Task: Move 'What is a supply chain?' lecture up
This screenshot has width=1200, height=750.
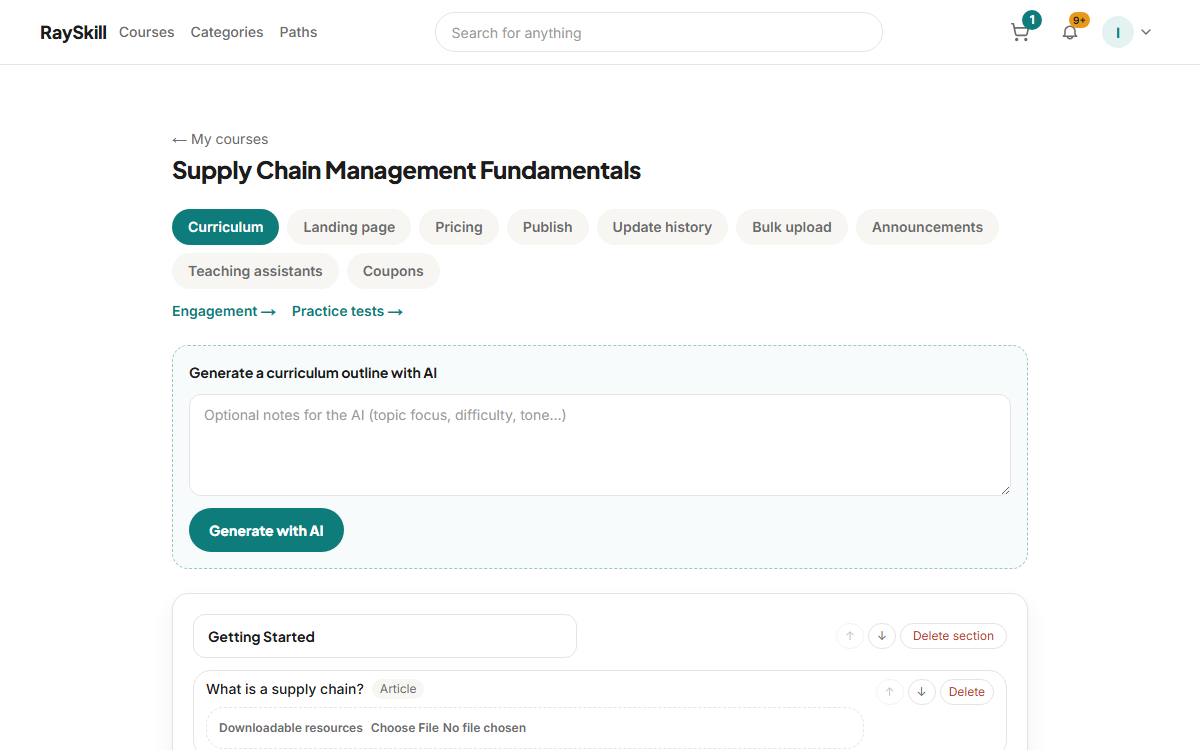Action: (890, 692)
